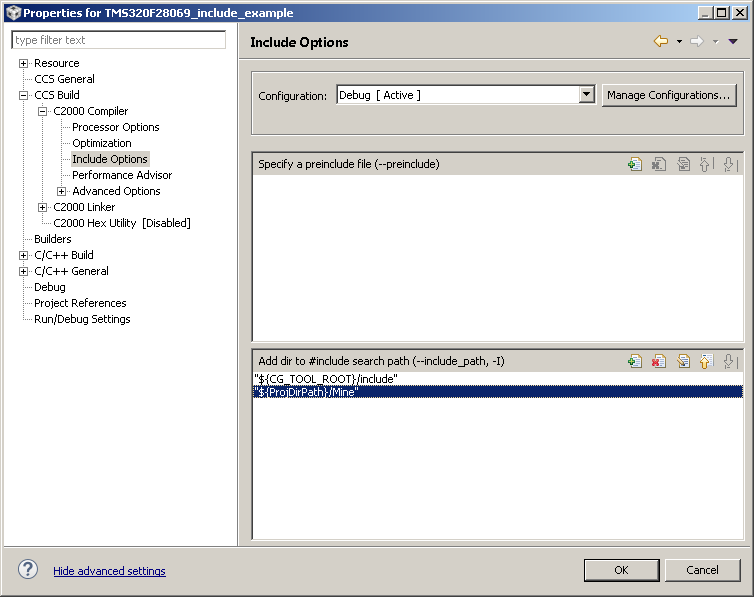
Task: Select the C/C++ General tree label
Action: (x=71, y=271)
